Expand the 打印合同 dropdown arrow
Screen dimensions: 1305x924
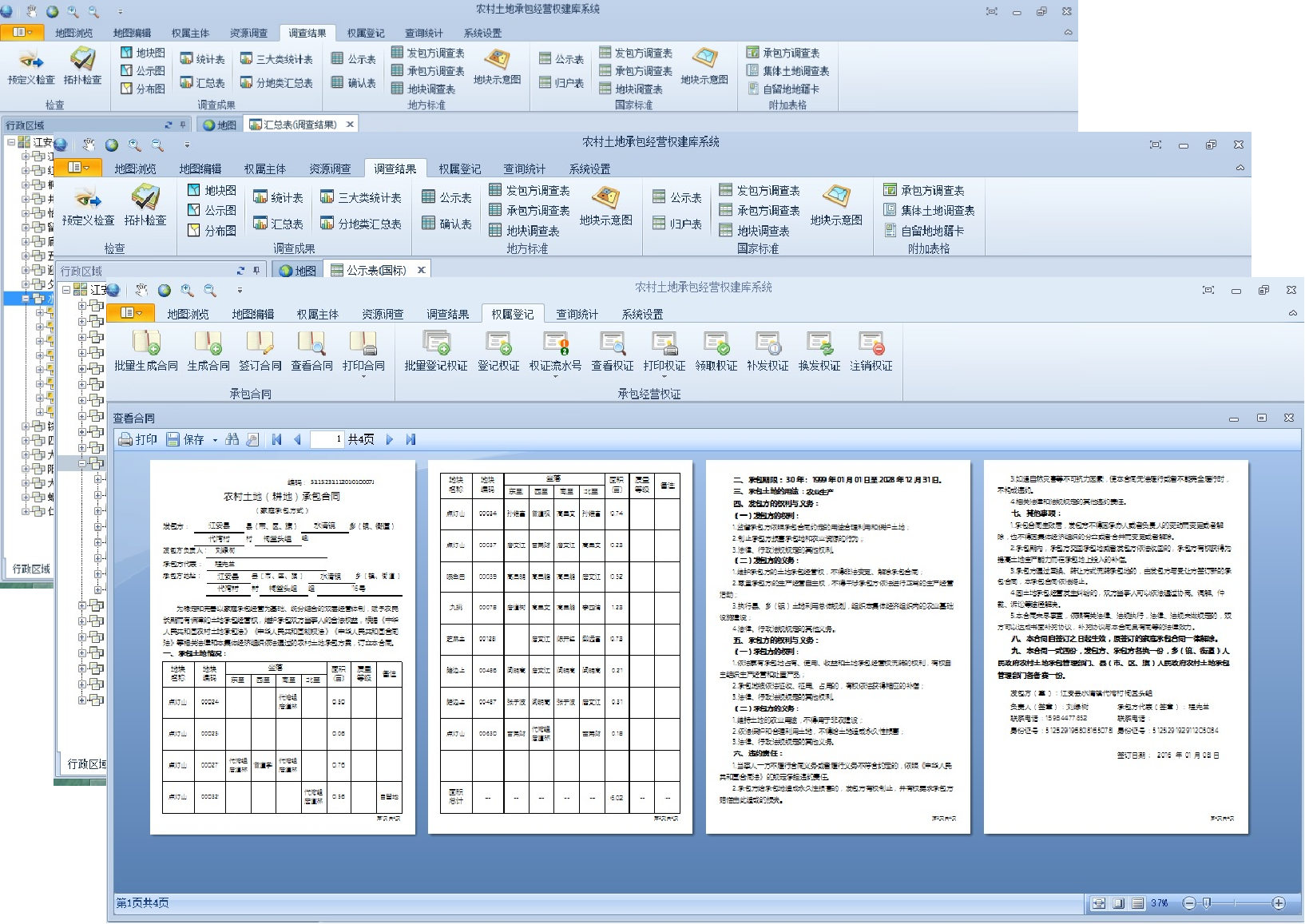pos(363,376)
